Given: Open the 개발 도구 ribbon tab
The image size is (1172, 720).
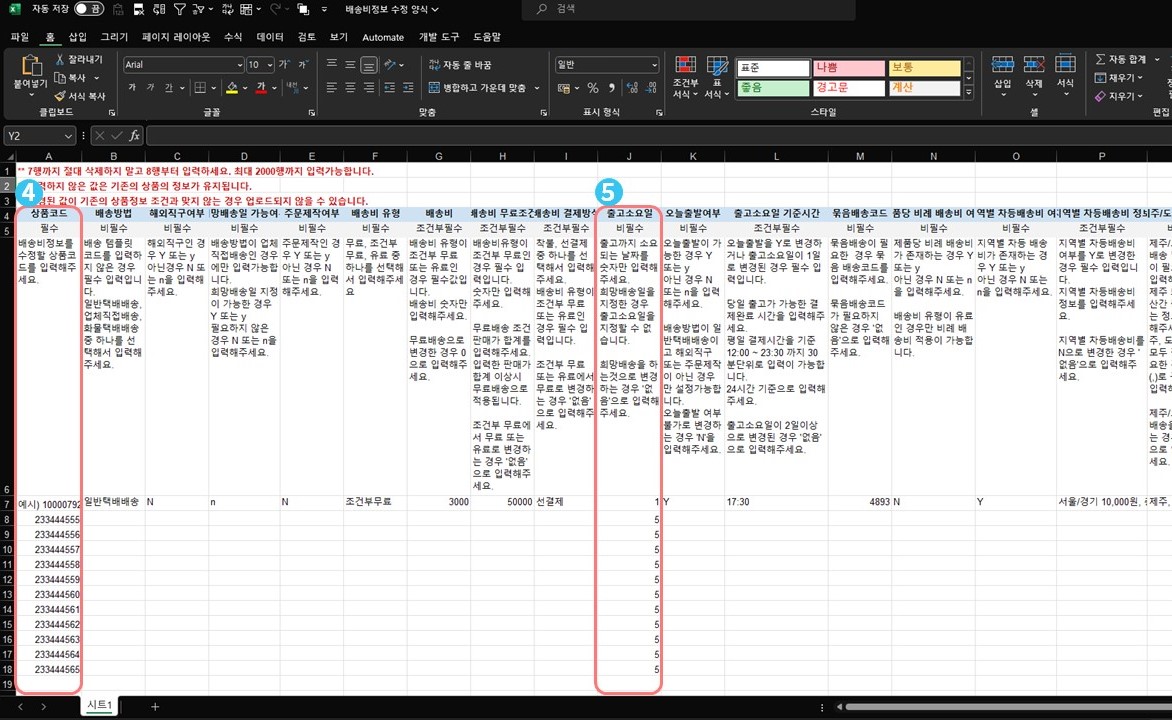Looking at the screenshot, I should tap(439, 37).
